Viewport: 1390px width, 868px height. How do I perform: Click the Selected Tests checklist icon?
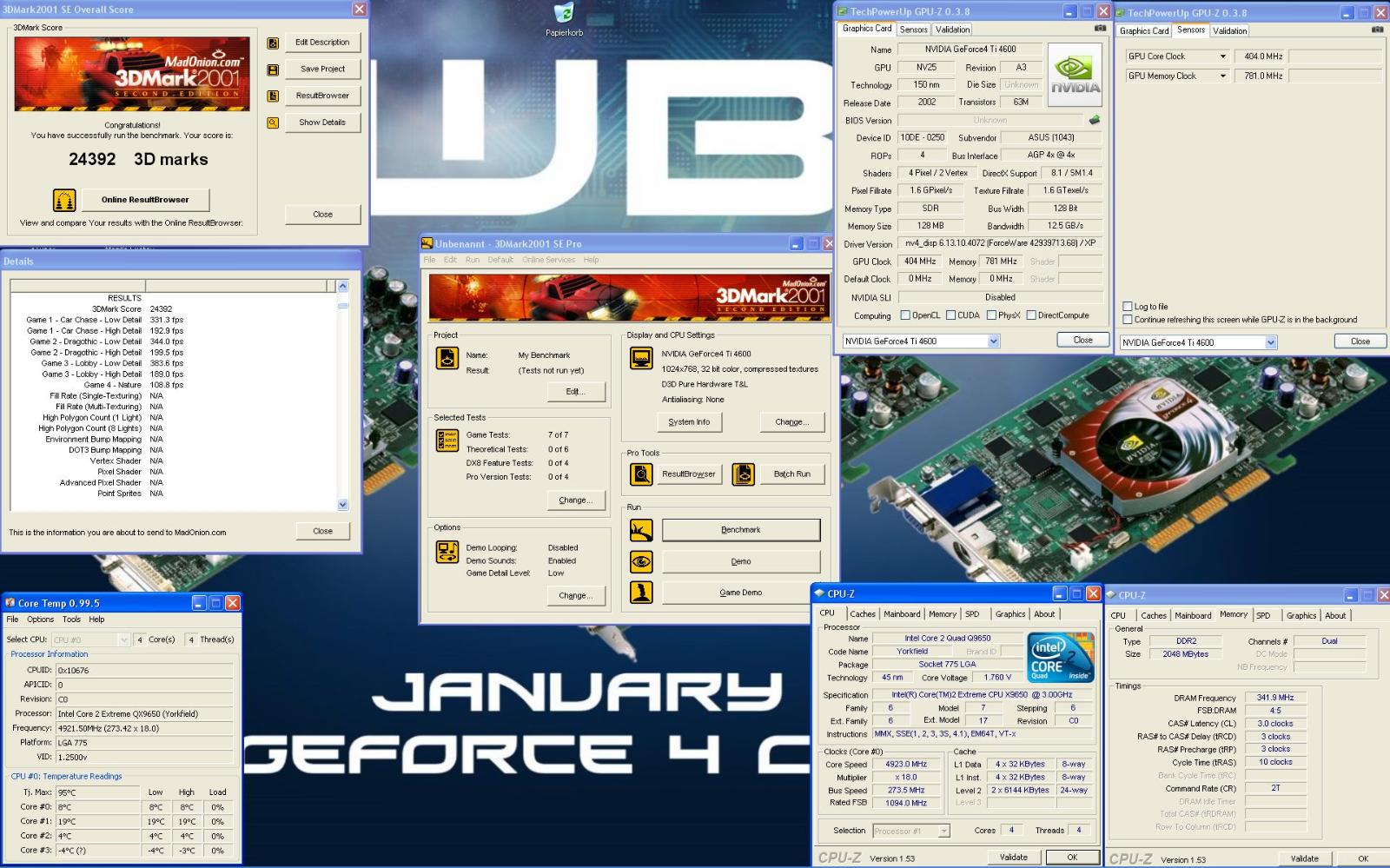coord(447,441)
